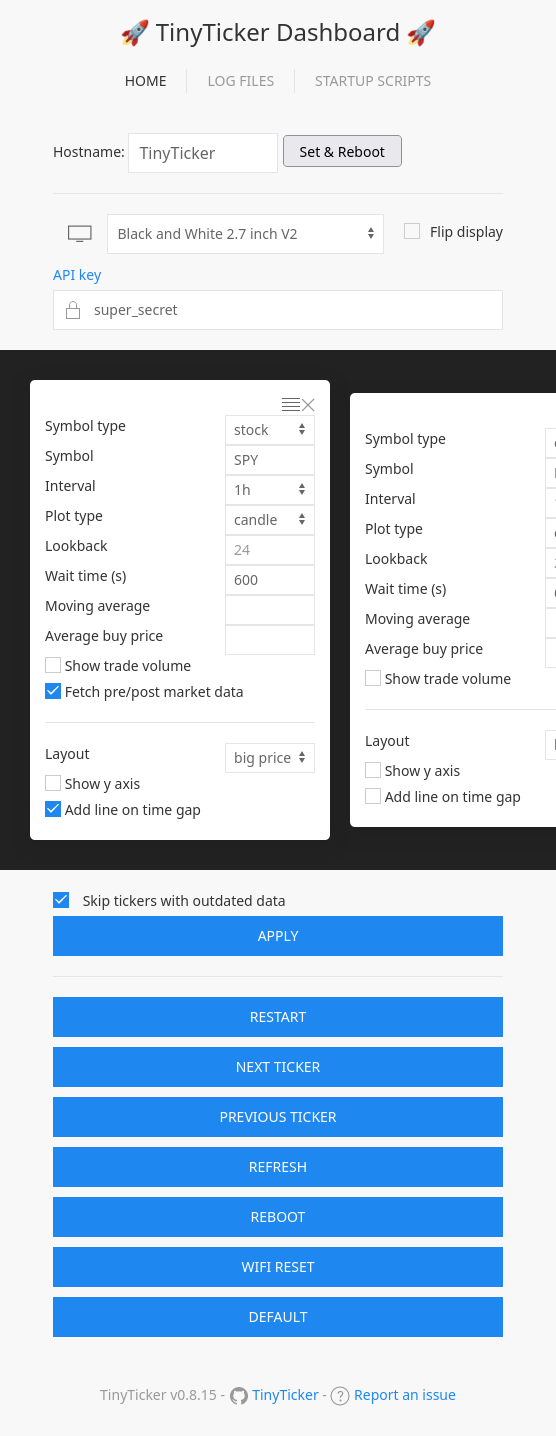Viewport: 556px width, 1436px height.
Task: Open the Interval dropdown showing 1h
Action: click(270, 490)
